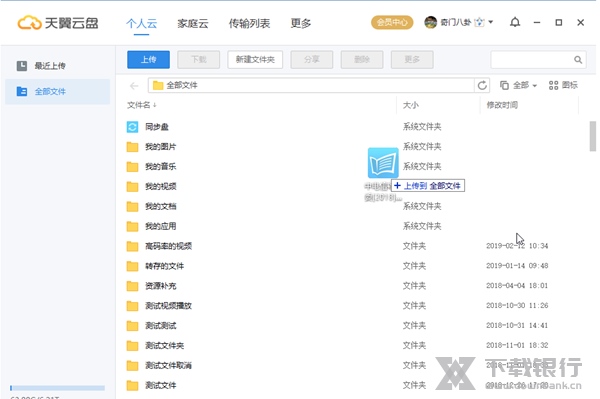Click the date 2018-10-31 14:41
The image size is (600, 399).
[x=517, y=326]
